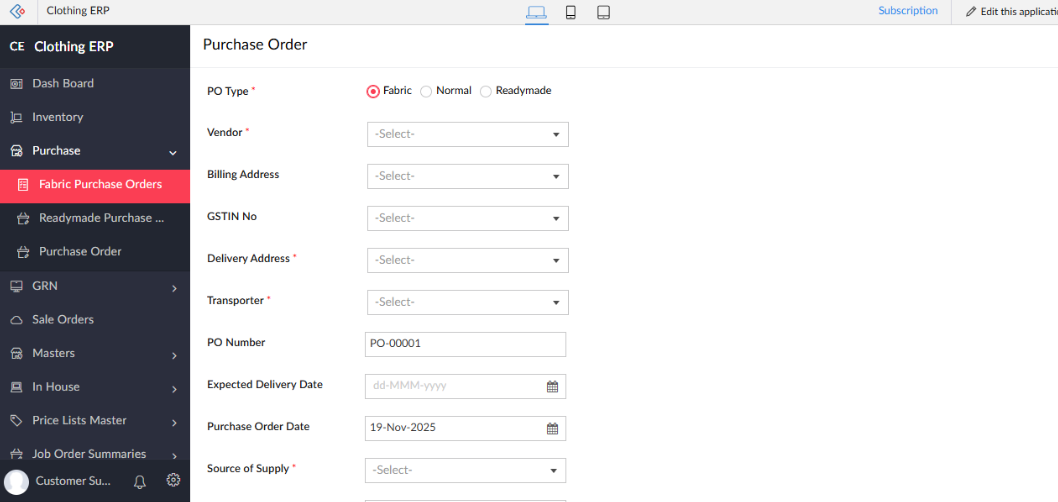Open settings gear in sidebar footer

(173, 480)
